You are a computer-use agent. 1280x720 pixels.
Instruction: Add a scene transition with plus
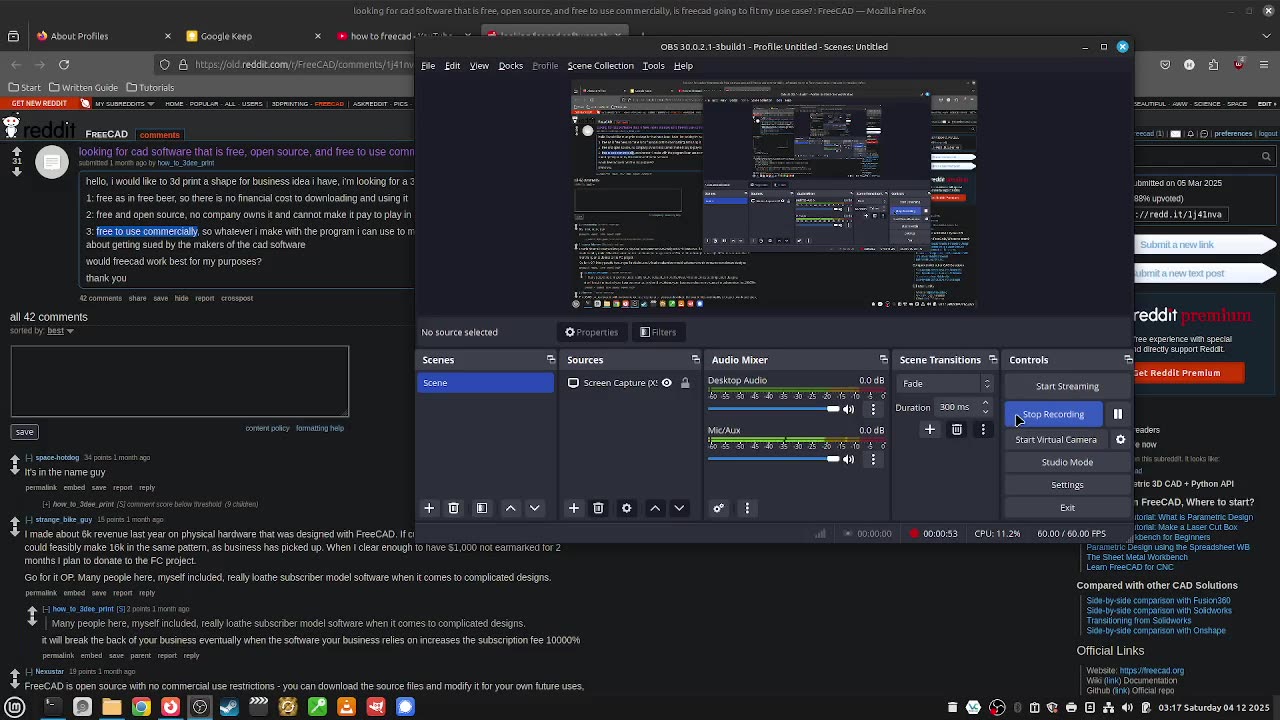click(x=930, y=429)
